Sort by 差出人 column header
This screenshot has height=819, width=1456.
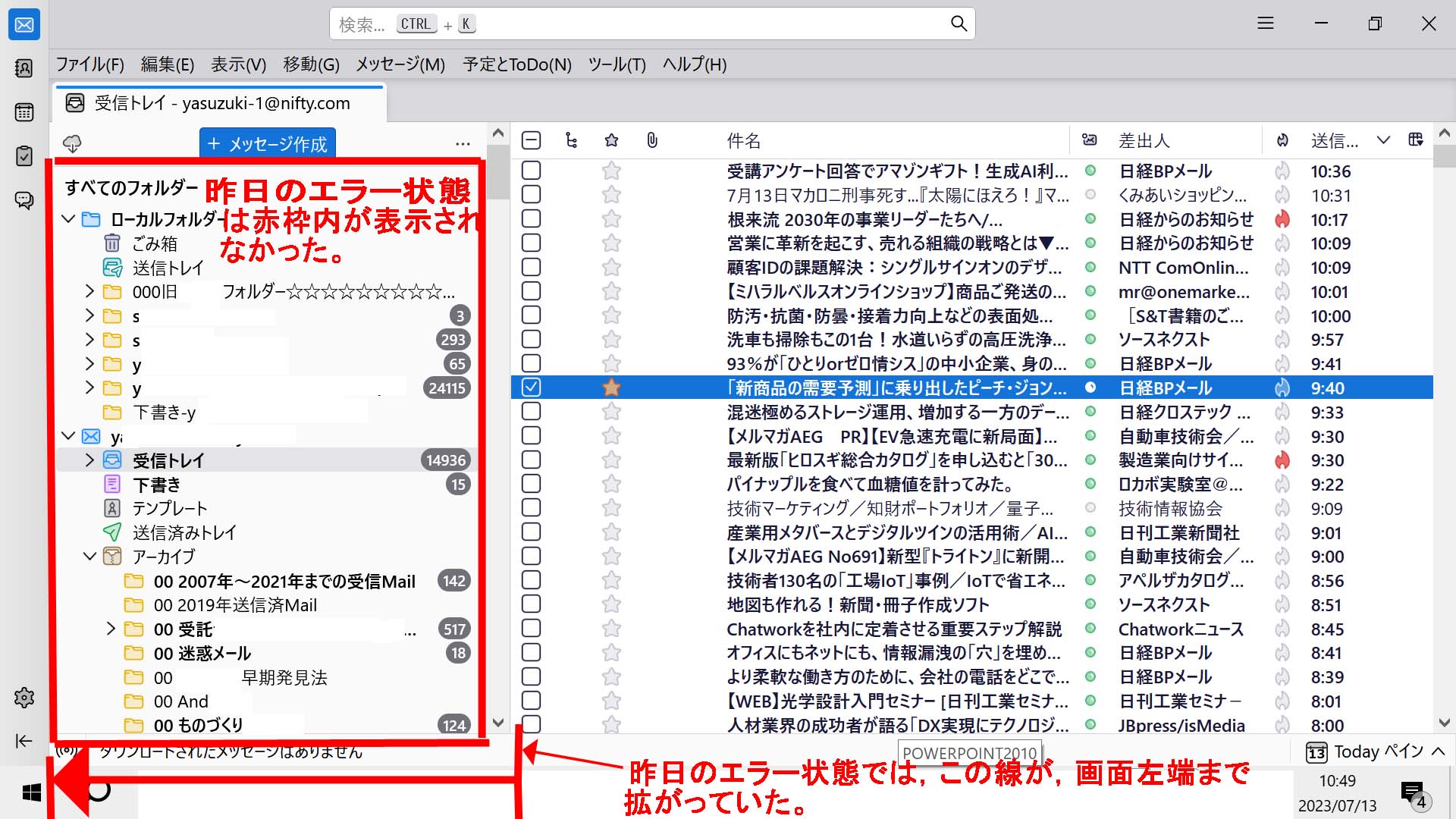coord(1144,140)
